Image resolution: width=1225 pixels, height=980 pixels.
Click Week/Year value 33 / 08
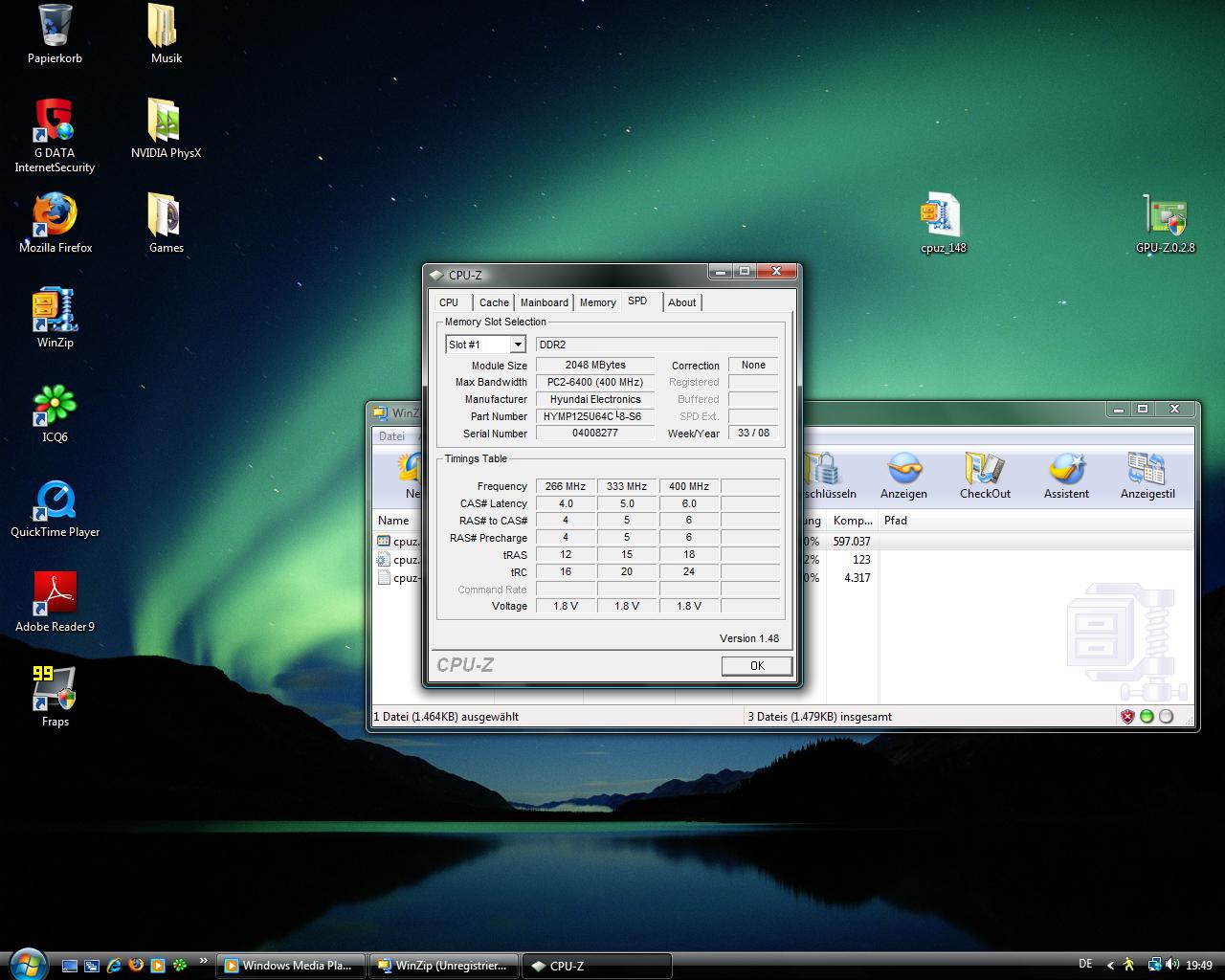(x=753, y=433)
